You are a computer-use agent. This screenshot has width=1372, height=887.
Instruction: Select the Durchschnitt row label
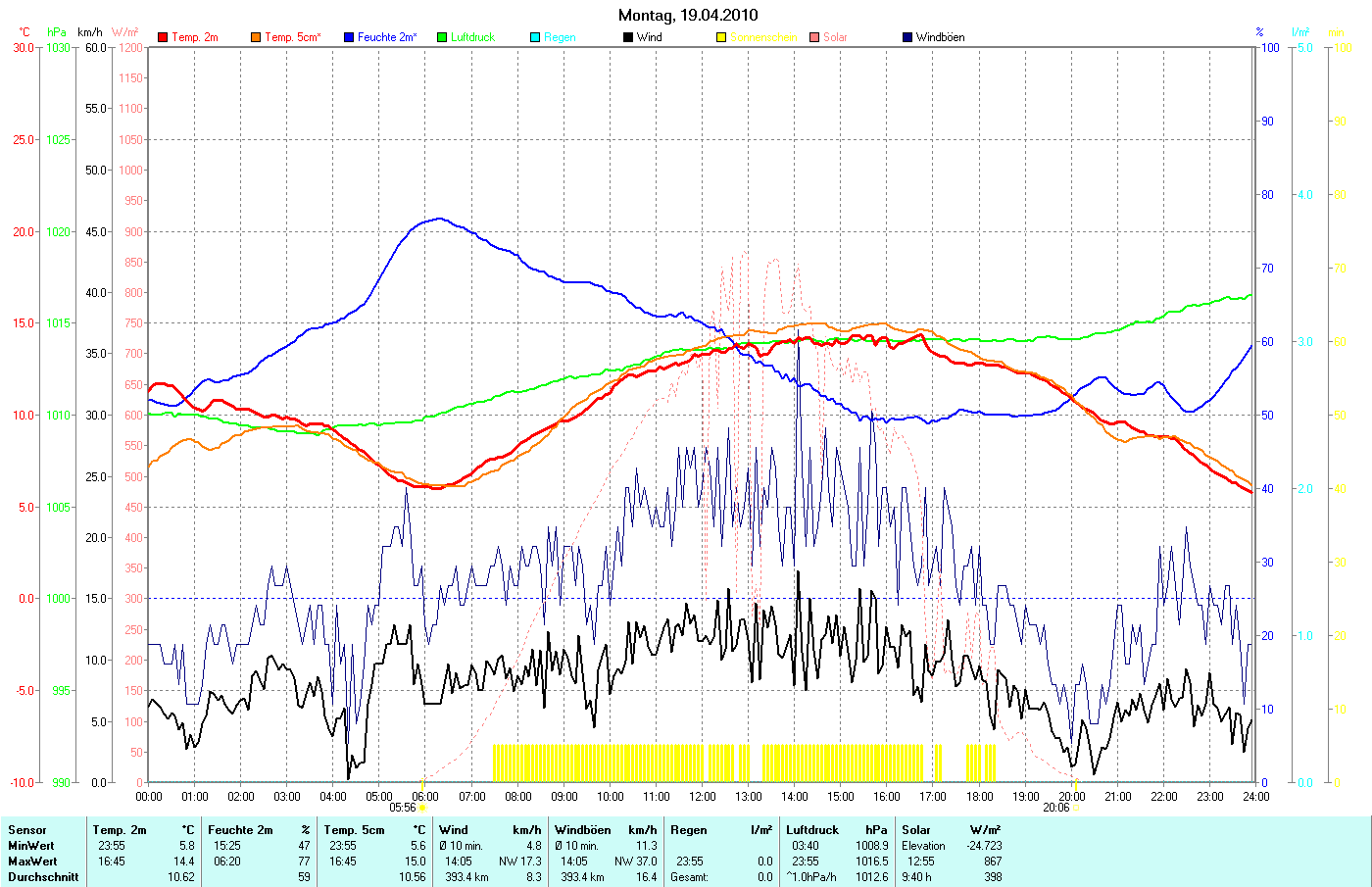point(43,877)
